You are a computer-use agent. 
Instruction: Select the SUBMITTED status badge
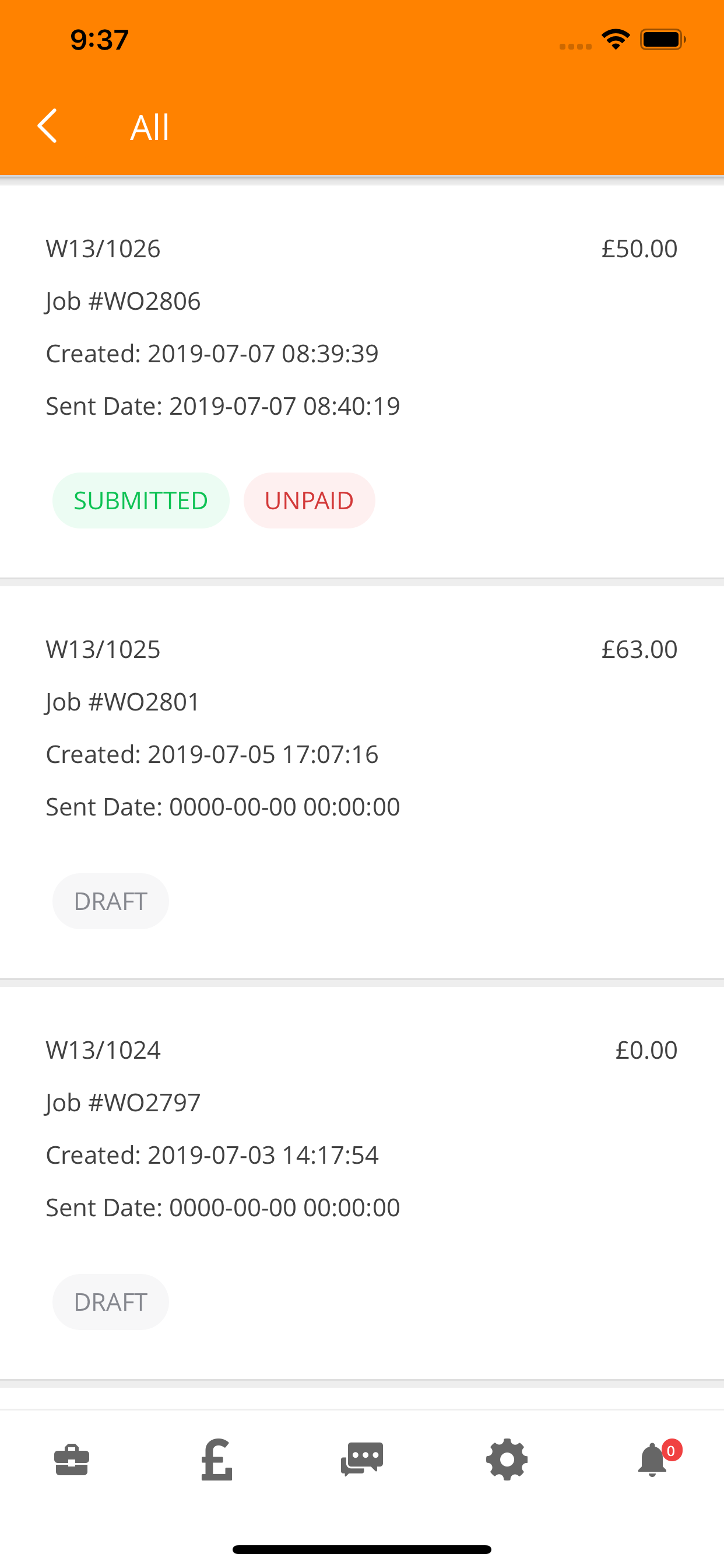click(140, 501)
